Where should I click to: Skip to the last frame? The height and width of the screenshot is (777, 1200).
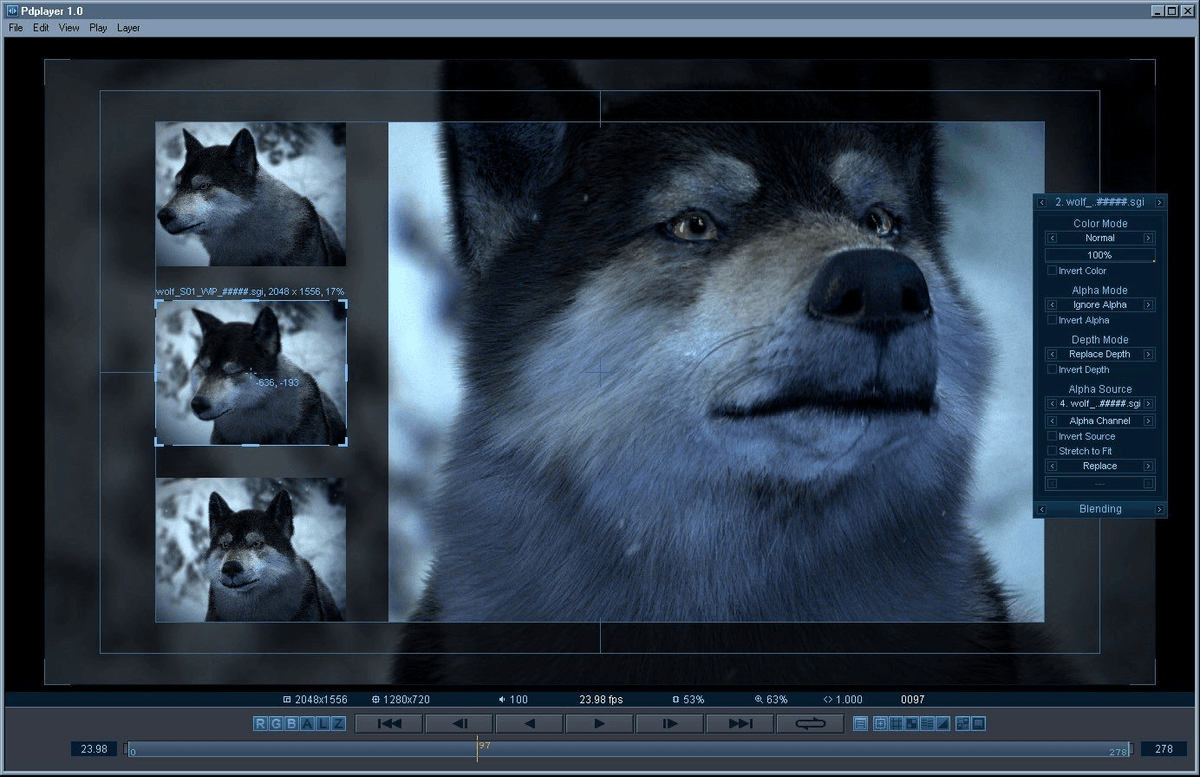tap(740, 724)
